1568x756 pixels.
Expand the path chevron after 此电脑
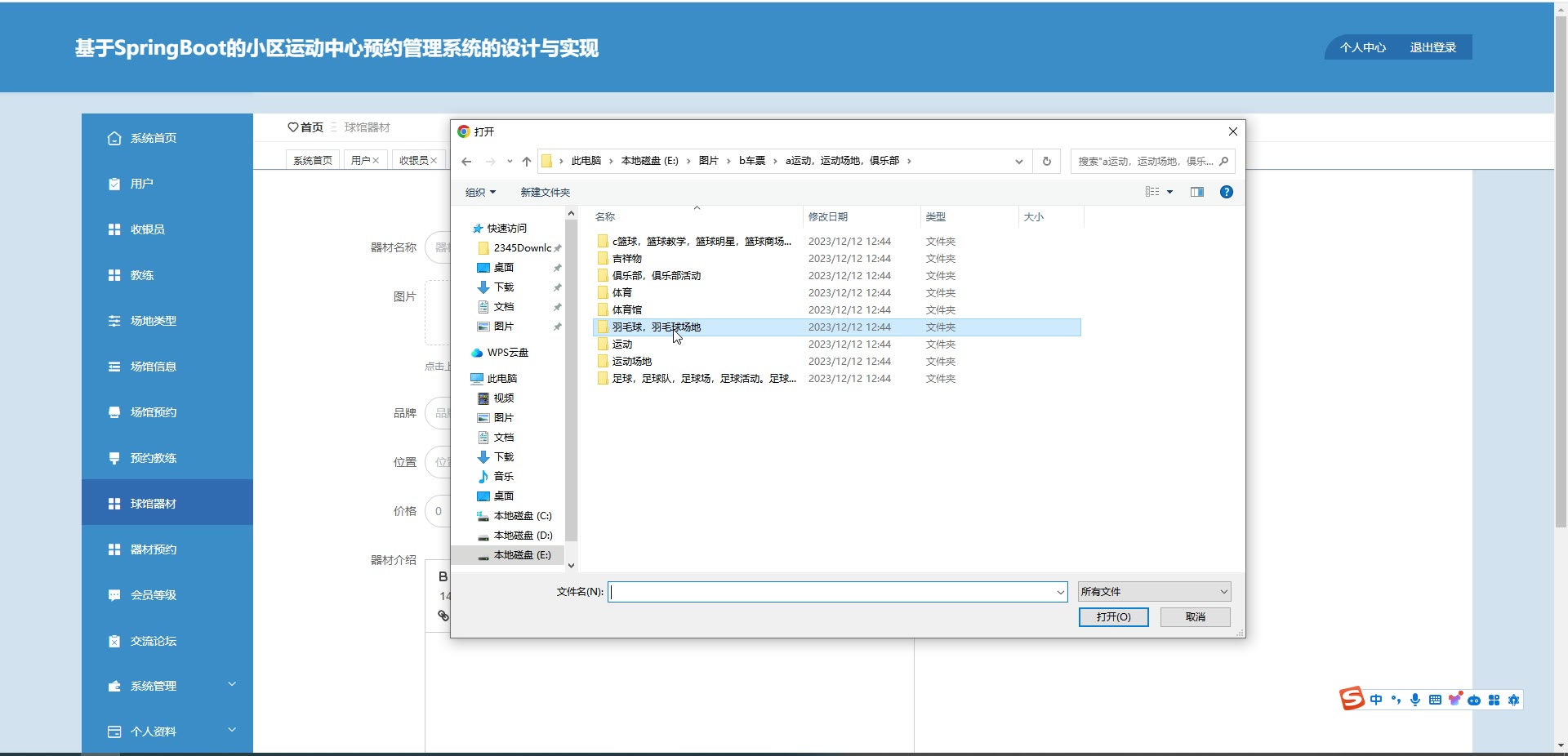[611, 162]
